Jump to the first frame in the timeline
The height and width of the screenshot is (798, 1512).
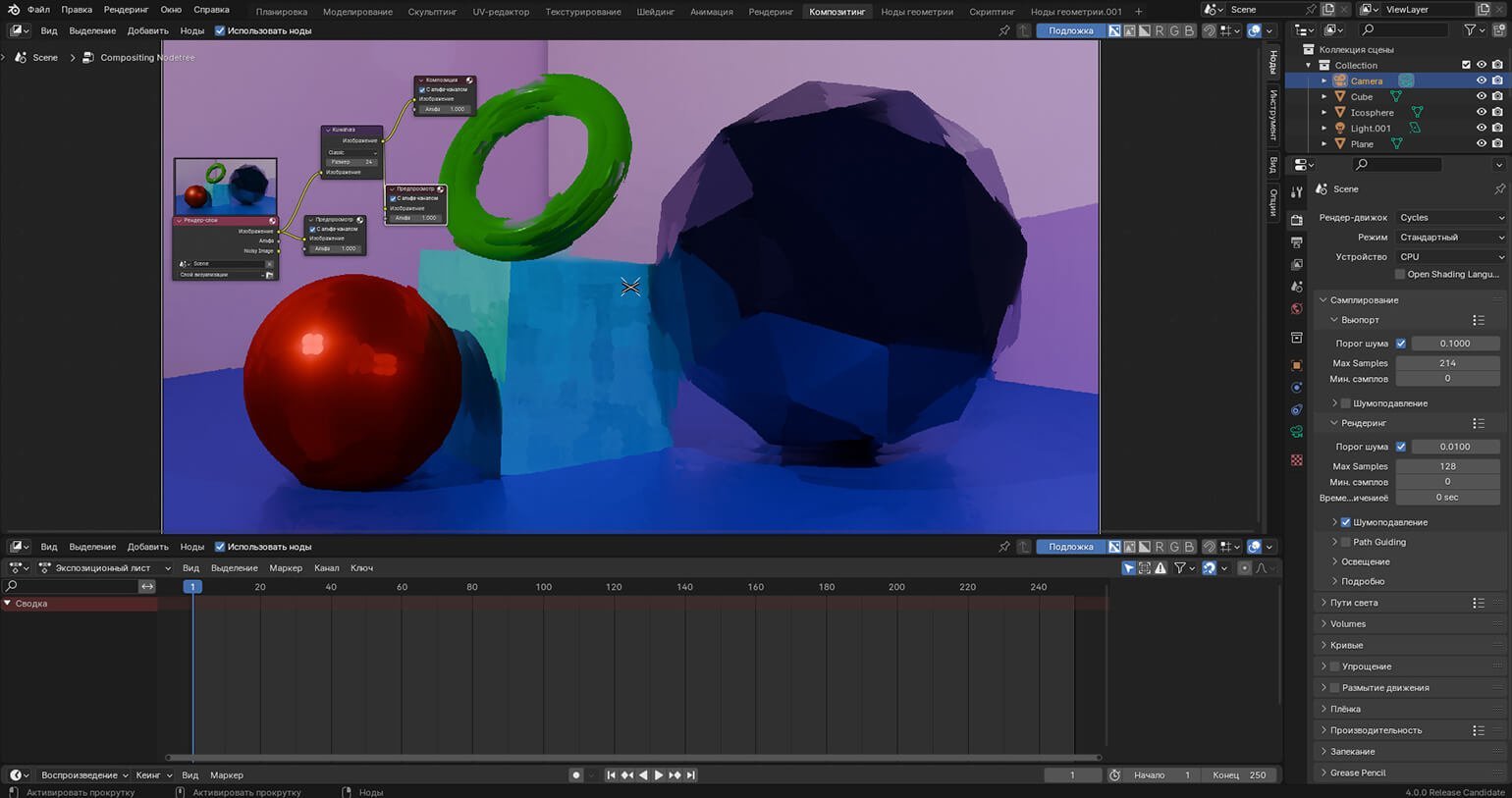(x=611, y=775)
